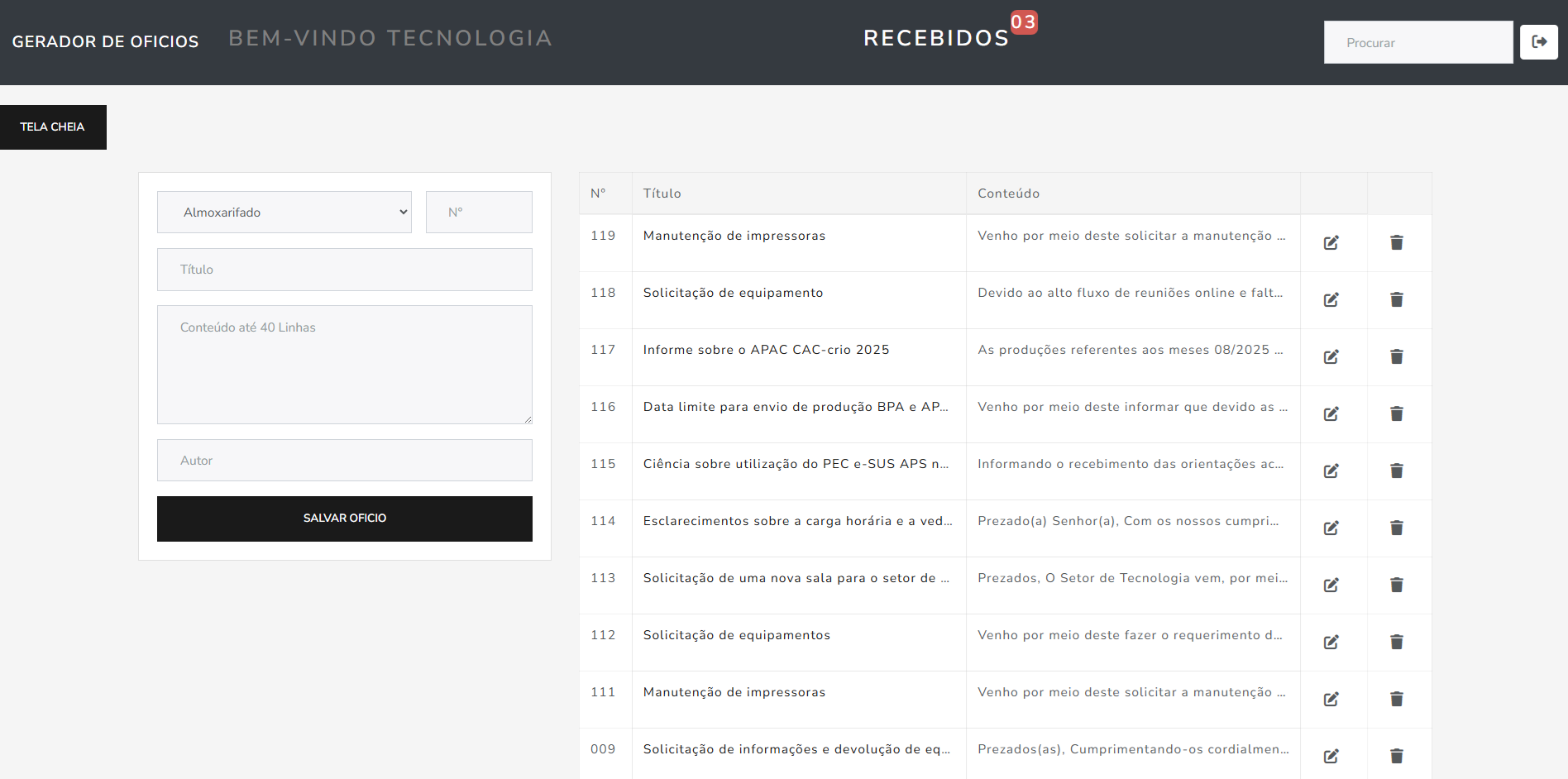Delete oficio 118 Solicitação de equipamento

(1396, 299)
